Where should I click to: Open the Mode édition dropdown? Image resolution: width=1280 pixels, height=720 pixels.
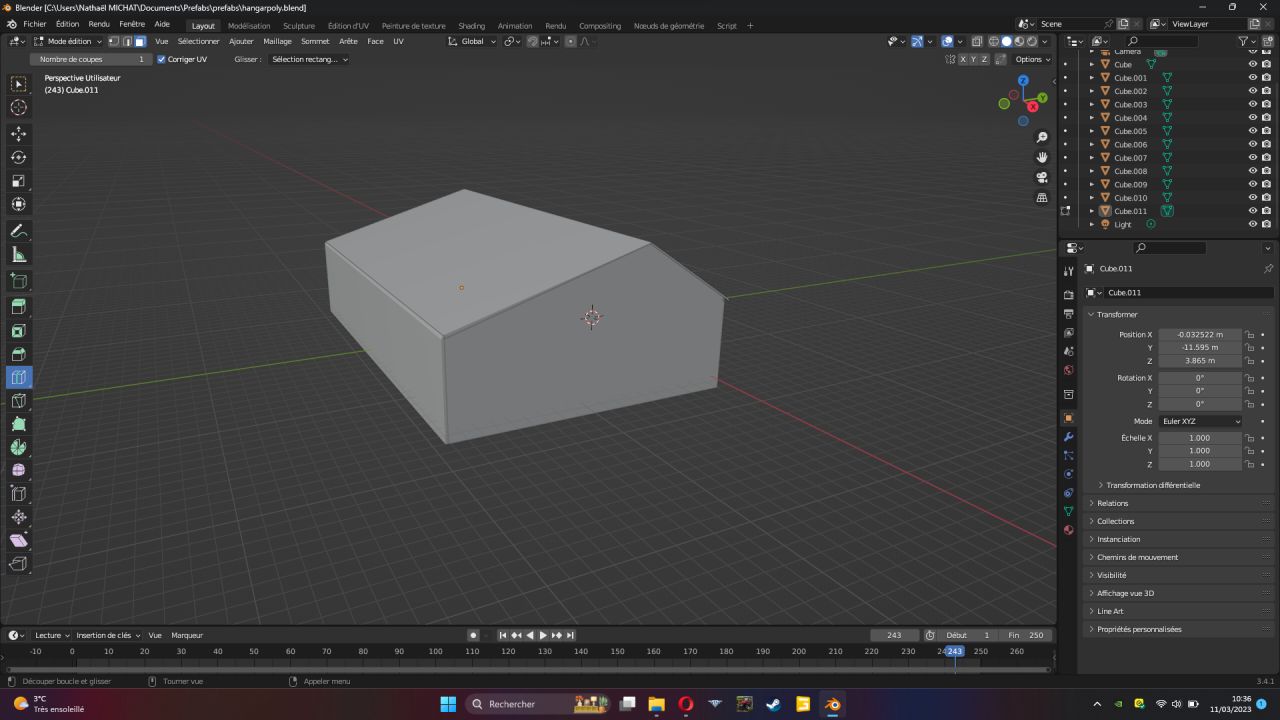(67, 41)
